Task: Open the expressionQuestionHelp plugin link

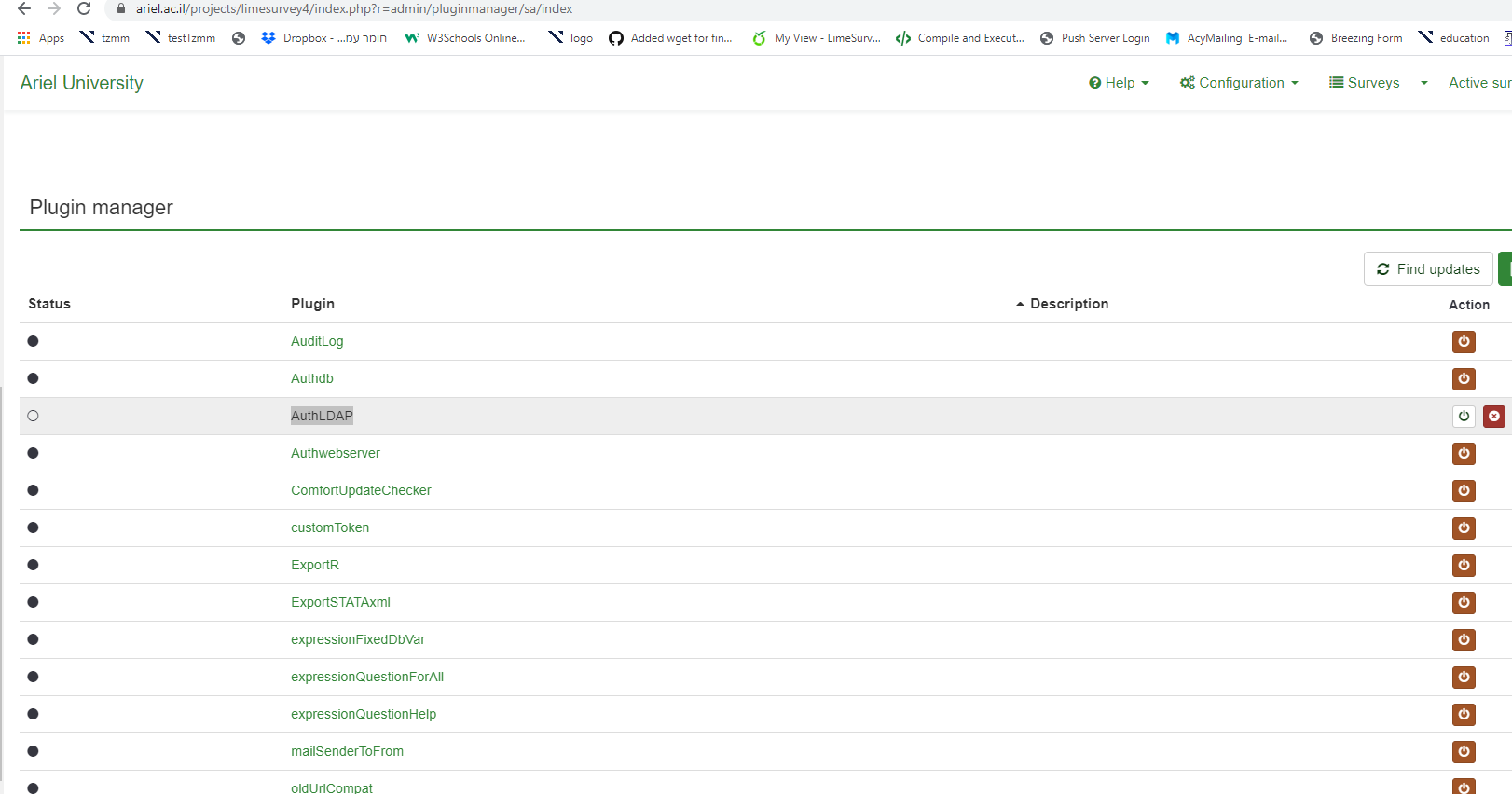Action: 364,714
